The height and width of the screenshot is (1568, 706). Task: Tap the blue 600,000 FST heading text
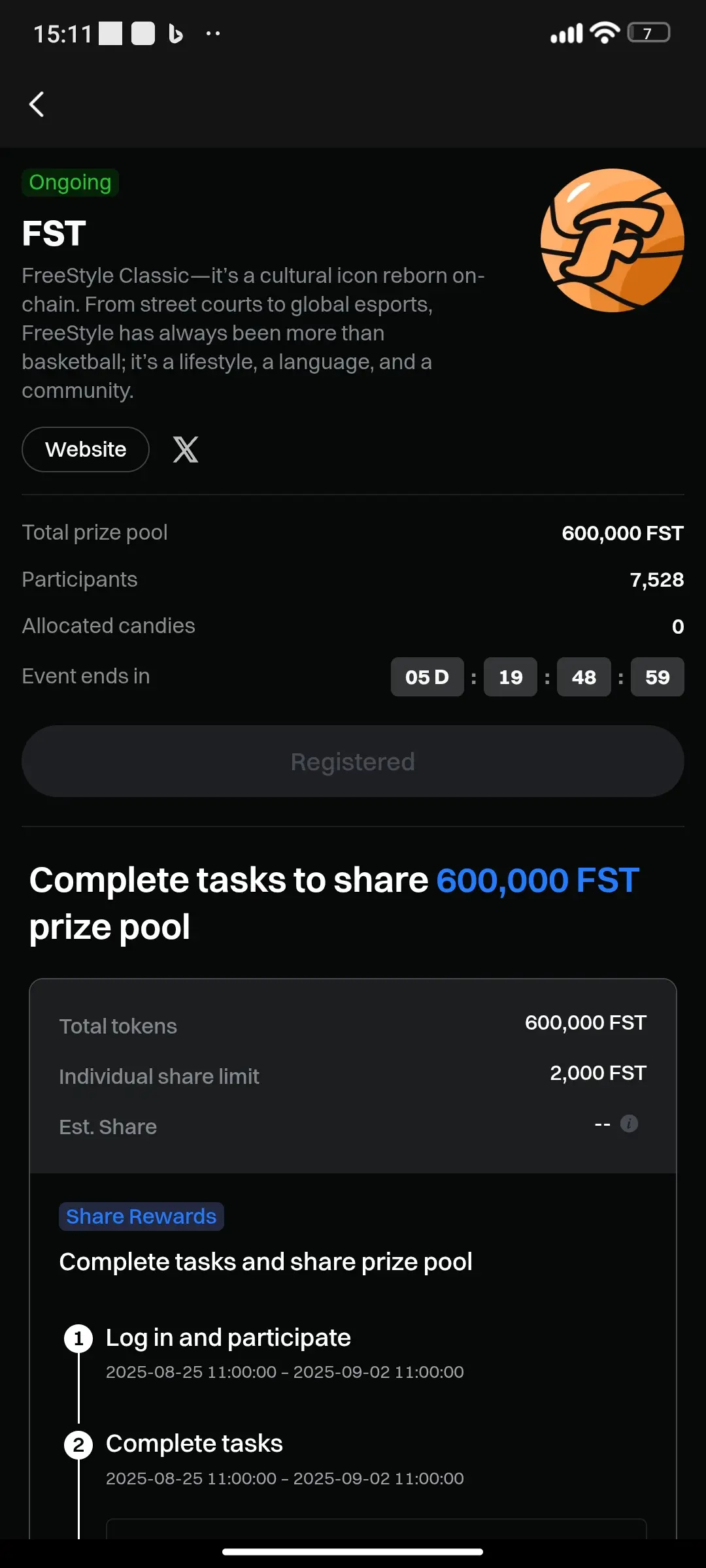click(537, 880)
